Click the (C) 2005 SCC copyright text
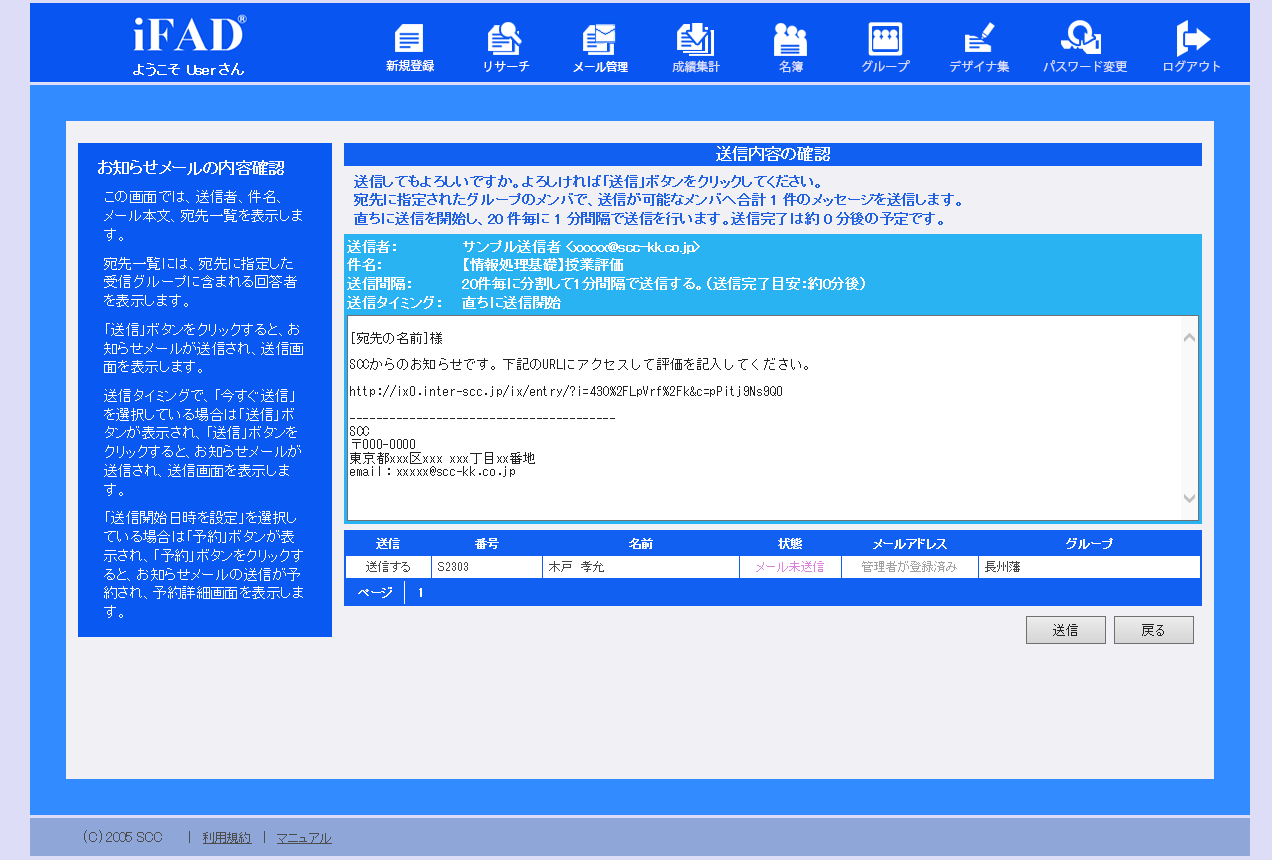Image resolution: width=1272 pixels, height=860 pixels. click(122, 838)
